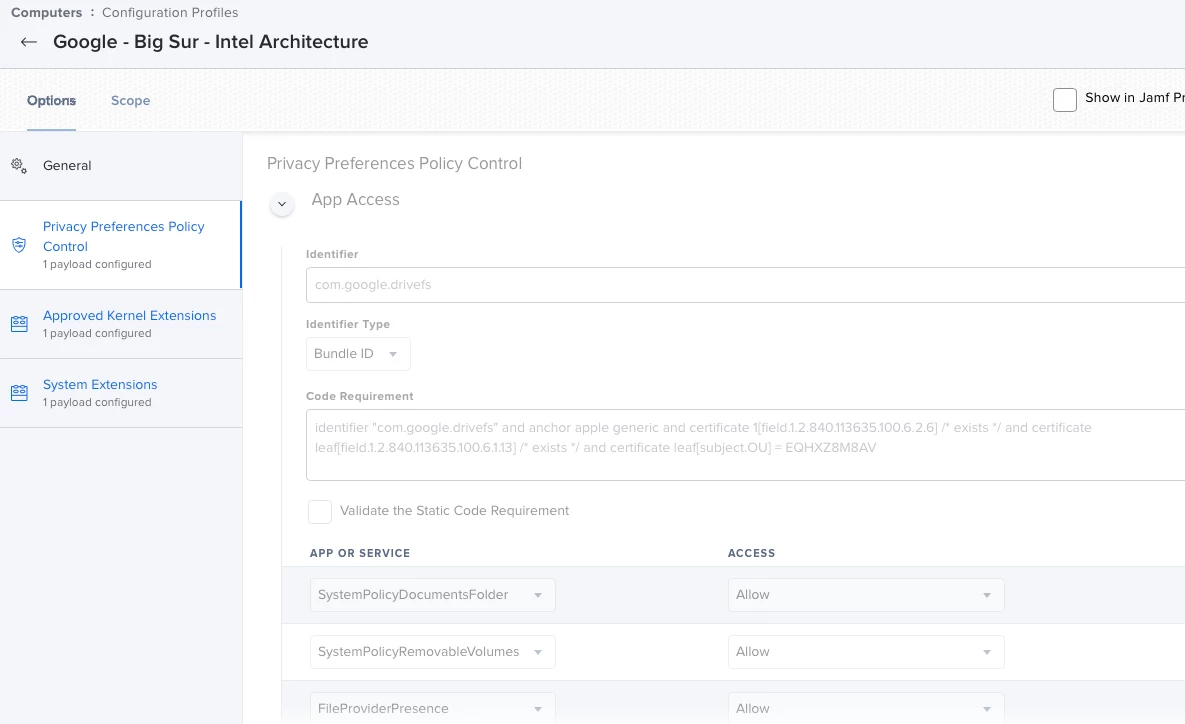Open Computers breadcrumb link
The height and width of the screenshot is (724, 1185).
coord(46,13)
